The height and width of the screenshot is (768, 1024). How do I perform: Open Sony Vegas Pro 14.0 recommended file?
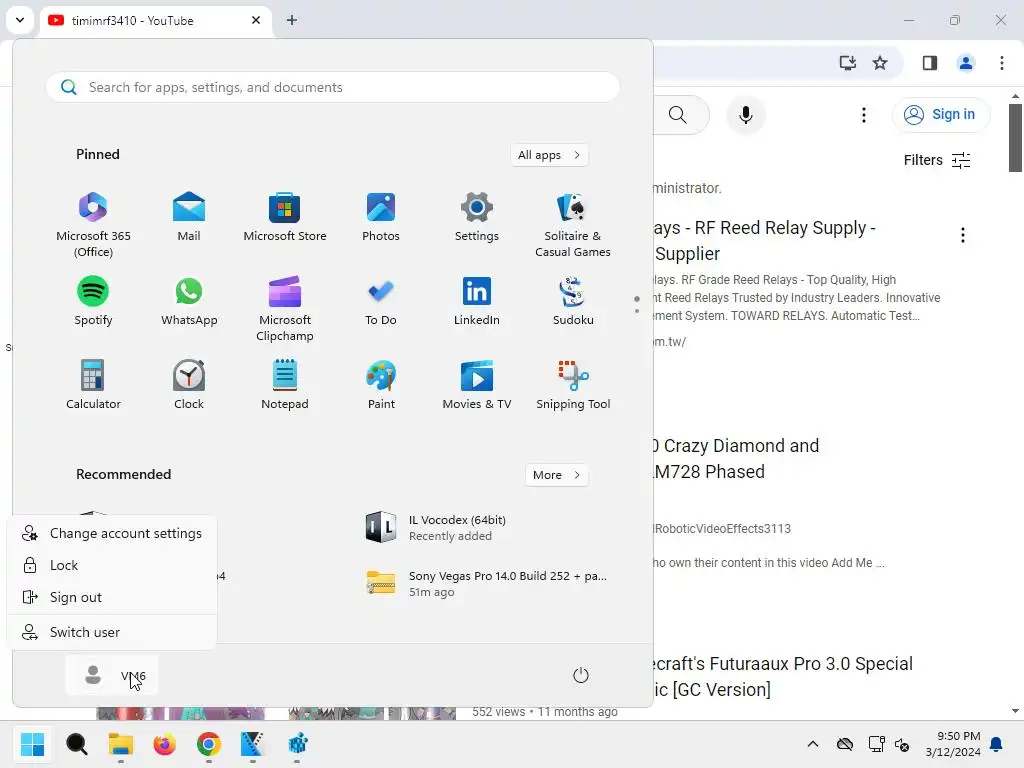[487, 584]
